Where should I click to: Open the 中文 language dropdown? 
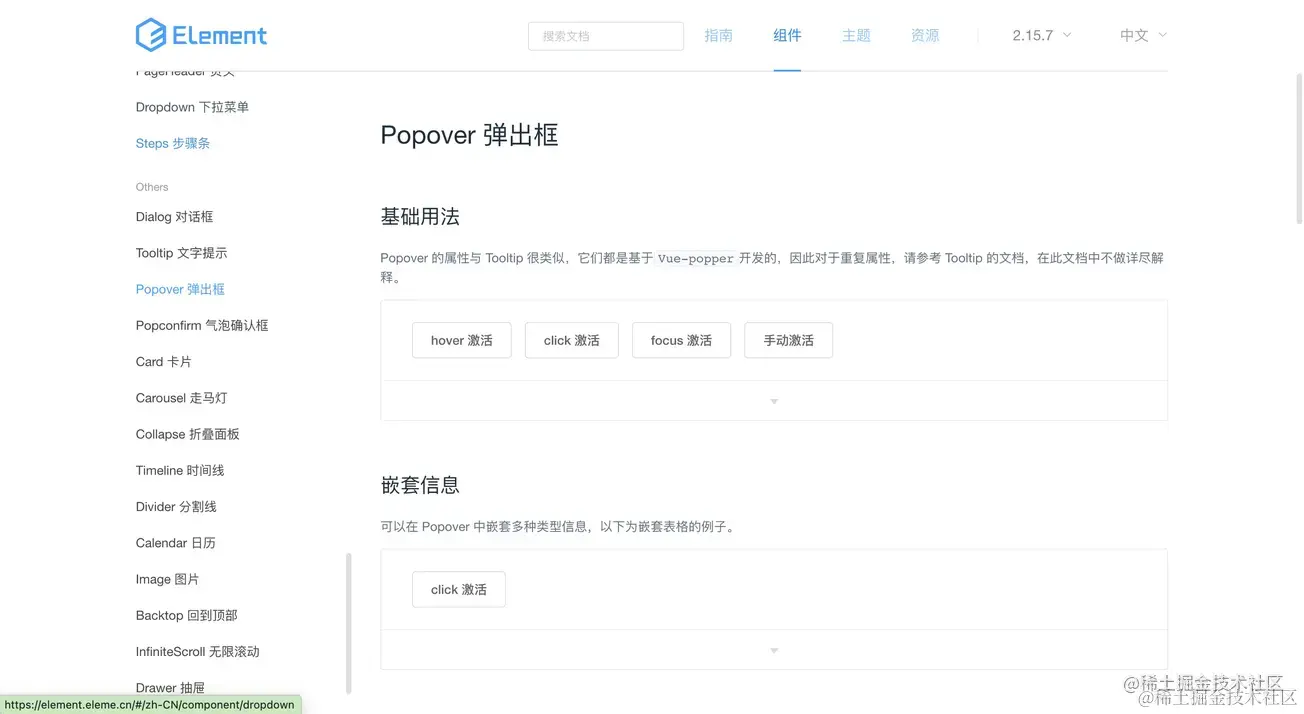pos(1143,35)
